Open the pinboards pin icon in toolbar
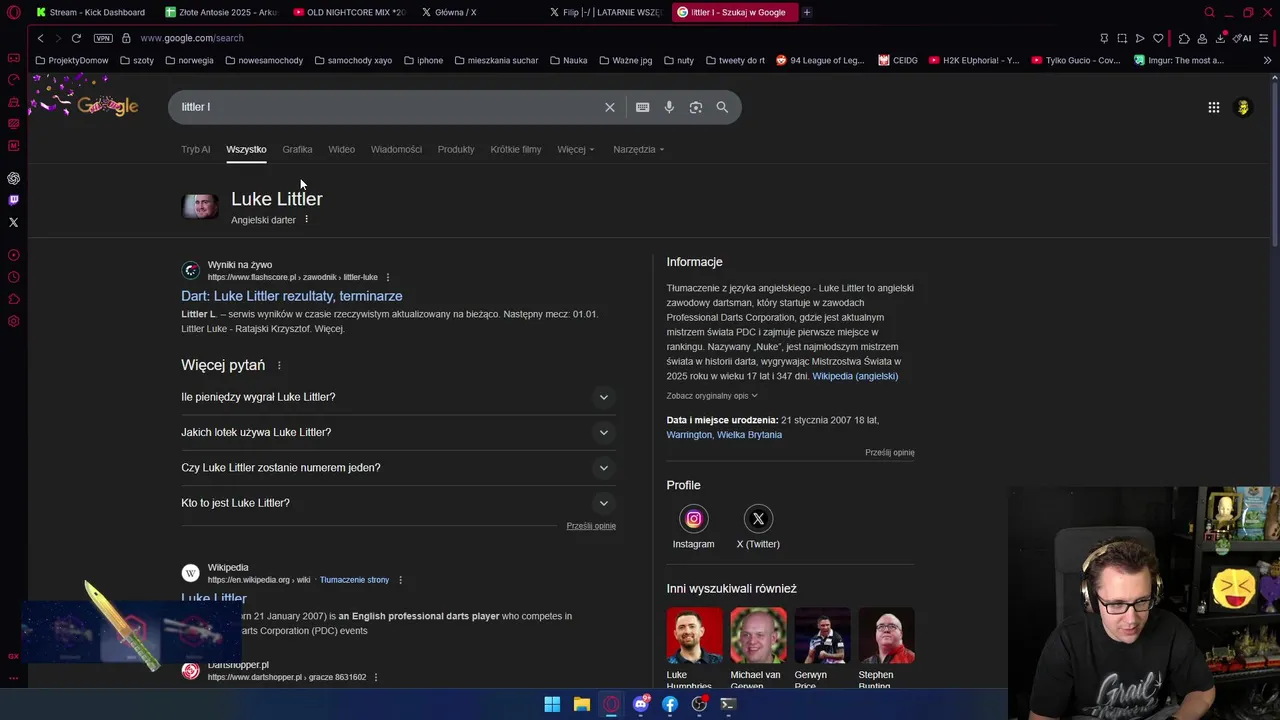The width and height of the screenshot is (1280, 720). [1104, 38]
